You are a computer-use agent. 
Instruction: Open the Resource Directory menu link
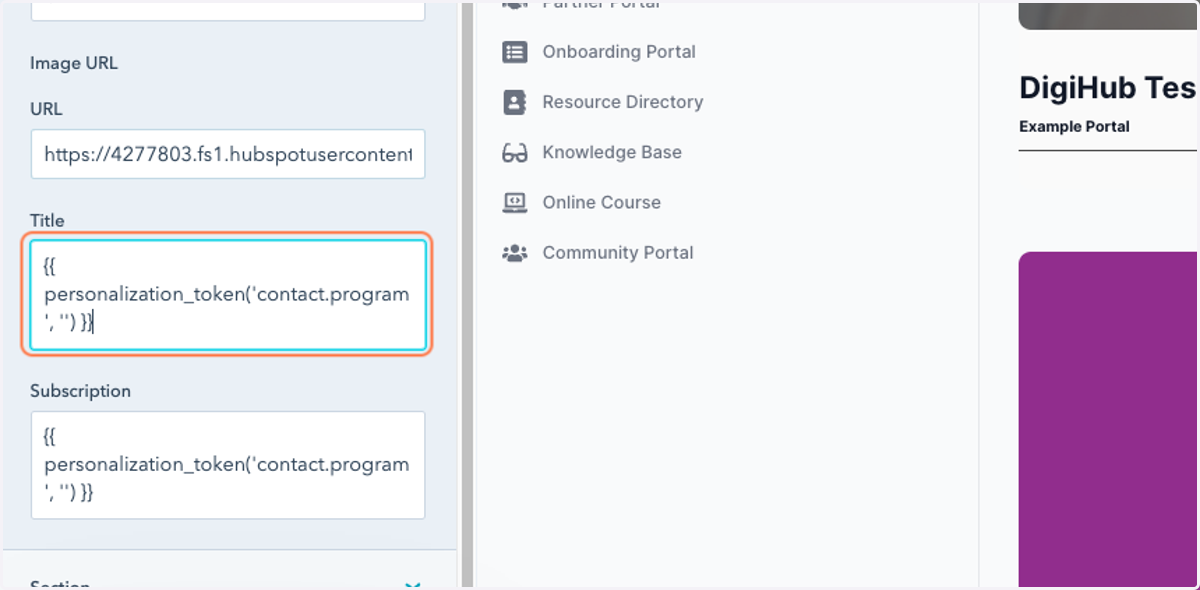(623, 102)
